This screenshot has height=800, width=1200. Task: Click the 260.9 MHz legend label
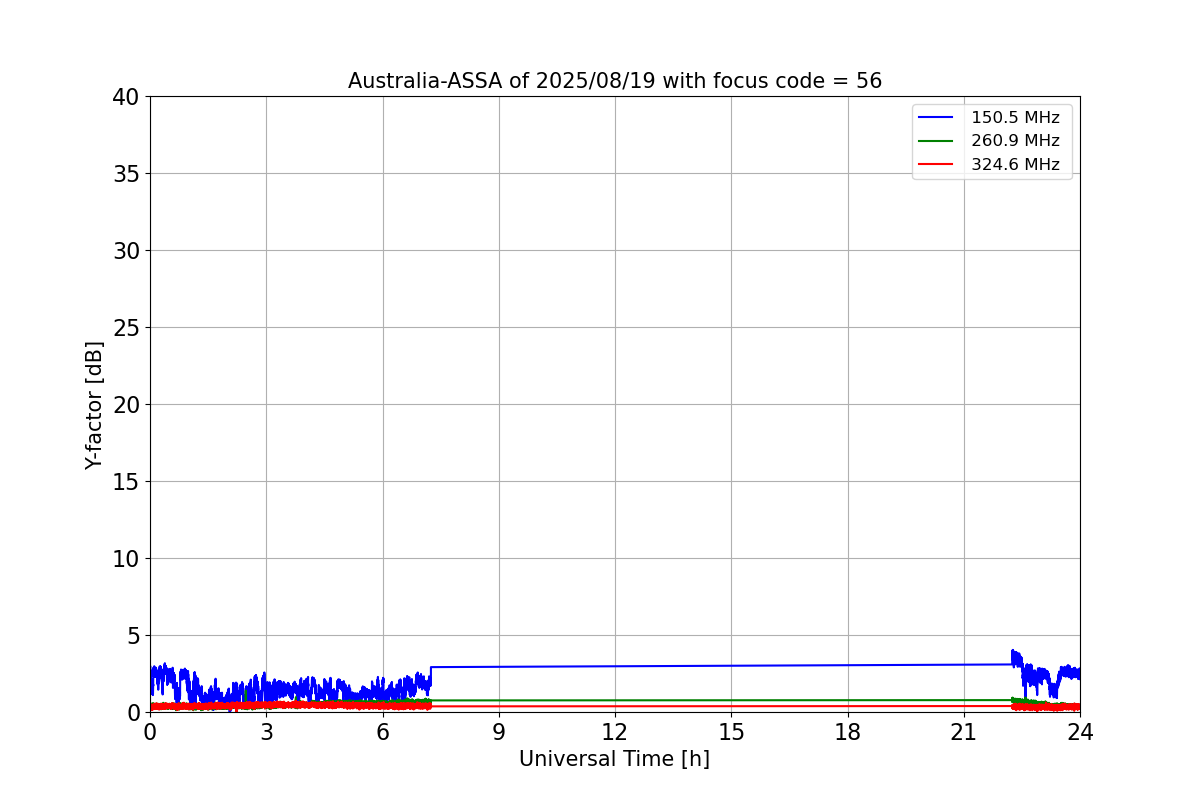pyautogui.click(x=1015, y=141)
